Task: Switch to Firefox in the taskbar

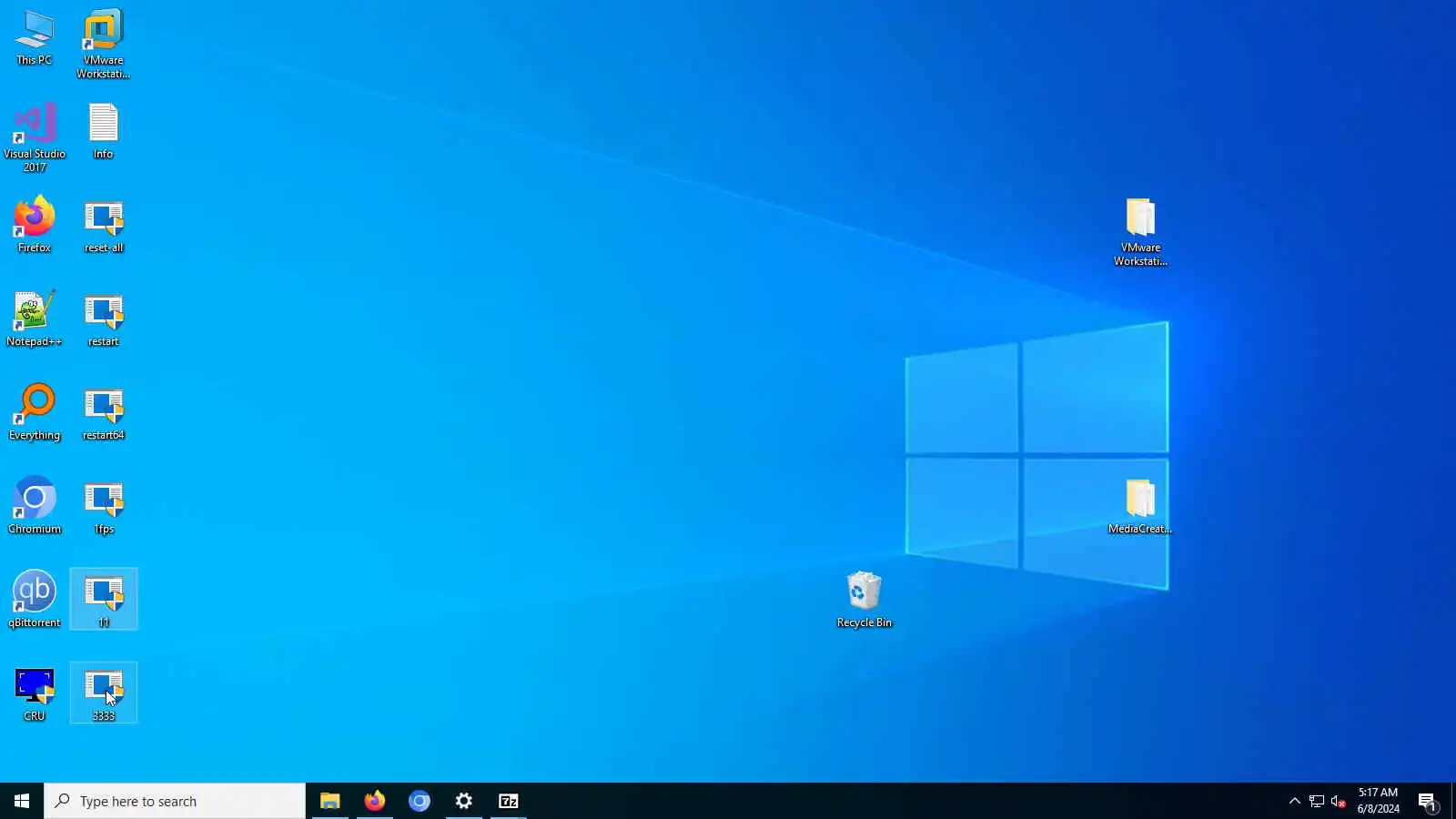Action: 374,801
